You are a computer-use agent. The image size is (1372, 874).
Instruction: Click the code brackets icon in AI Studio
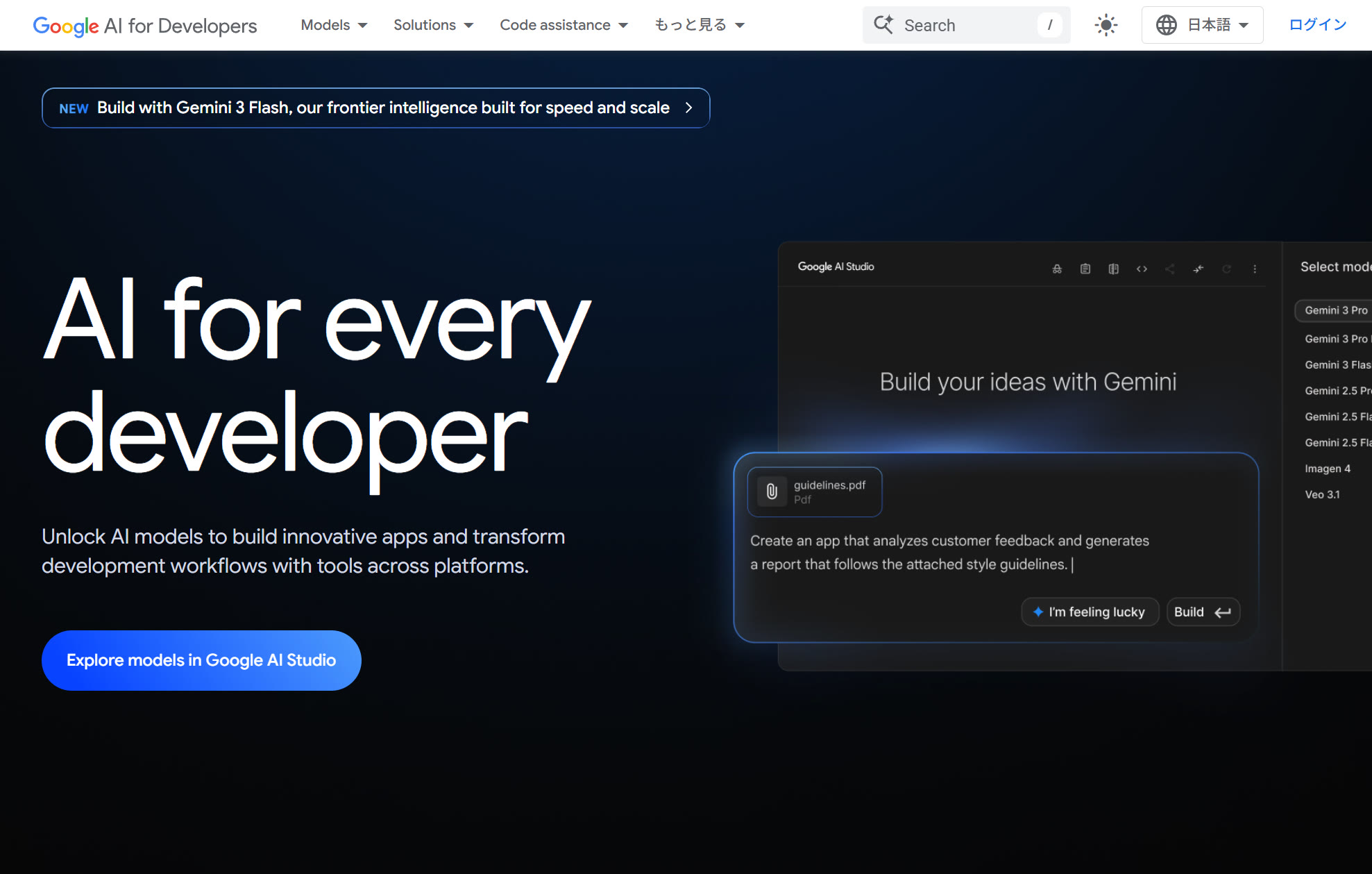pyautogui.click(x=1142, y=269)
